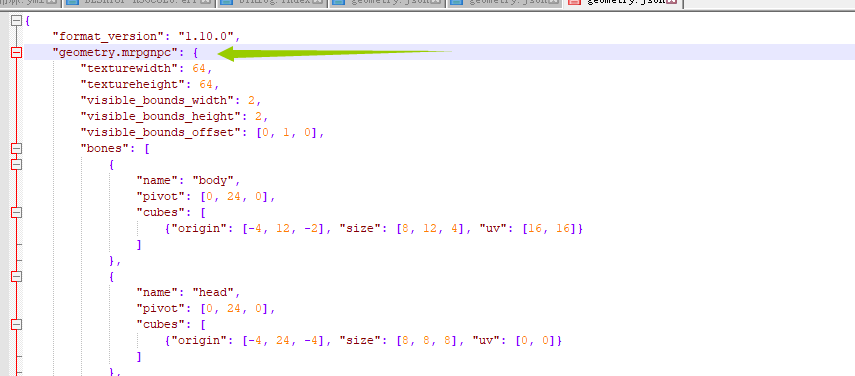Collapse the "geometry.mrpgnpc" block fold marker
Screen dimensions: 855x376
(x=16, y=53)
